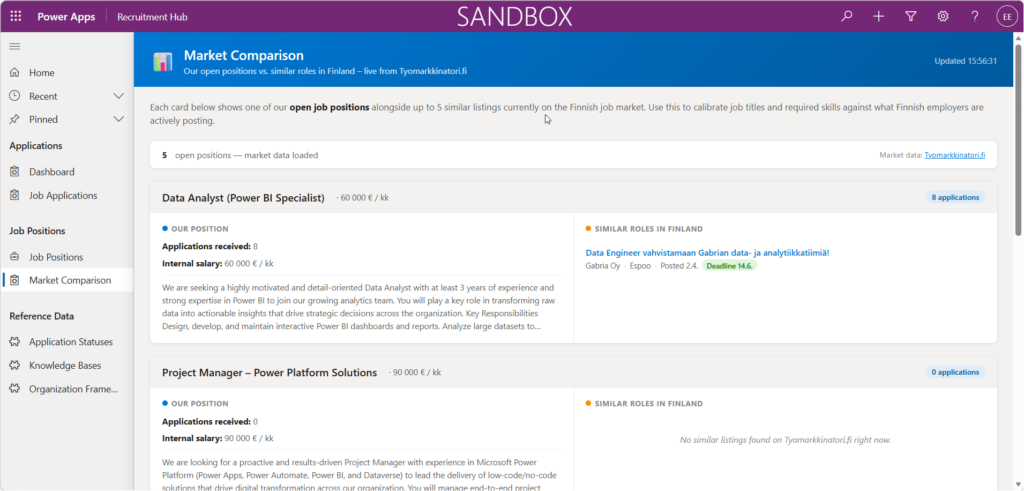
Task: Click the Home house icon
Action: 15,72
